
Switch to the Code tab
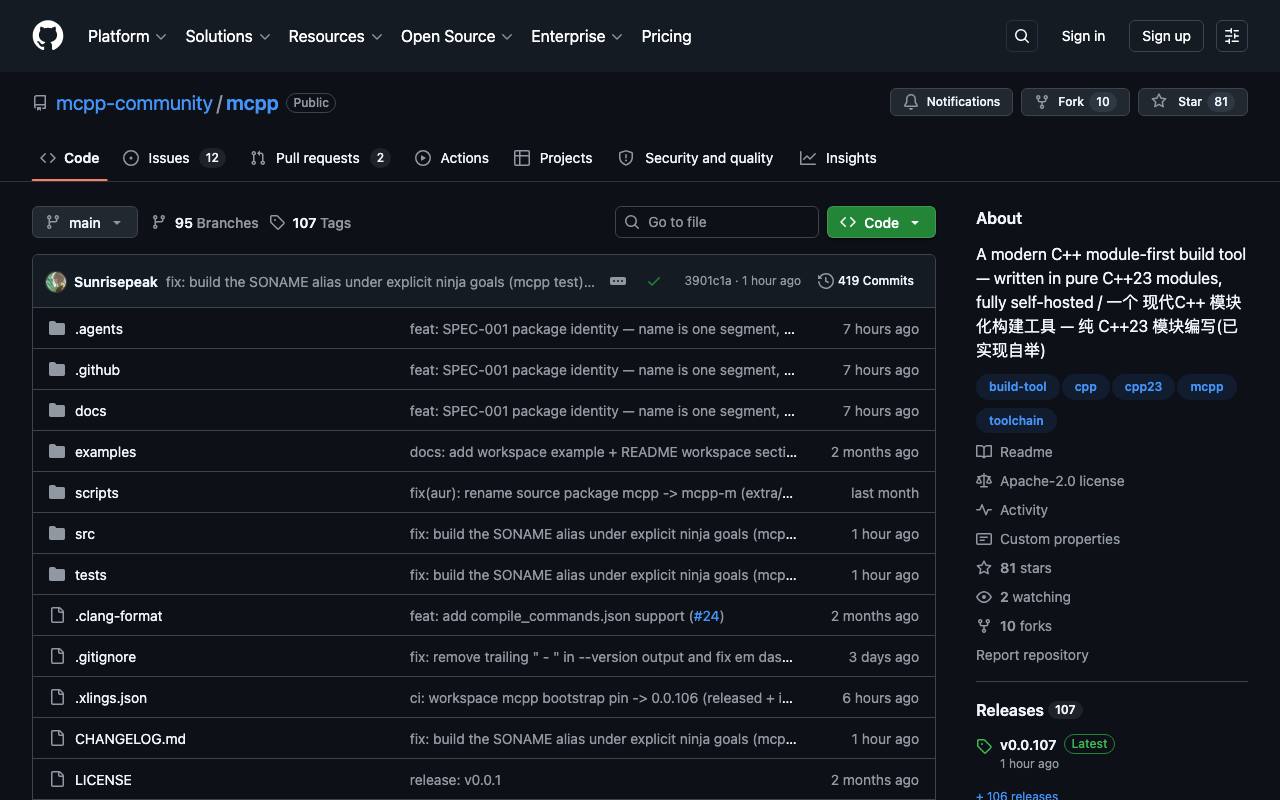[x=69, y=158]
